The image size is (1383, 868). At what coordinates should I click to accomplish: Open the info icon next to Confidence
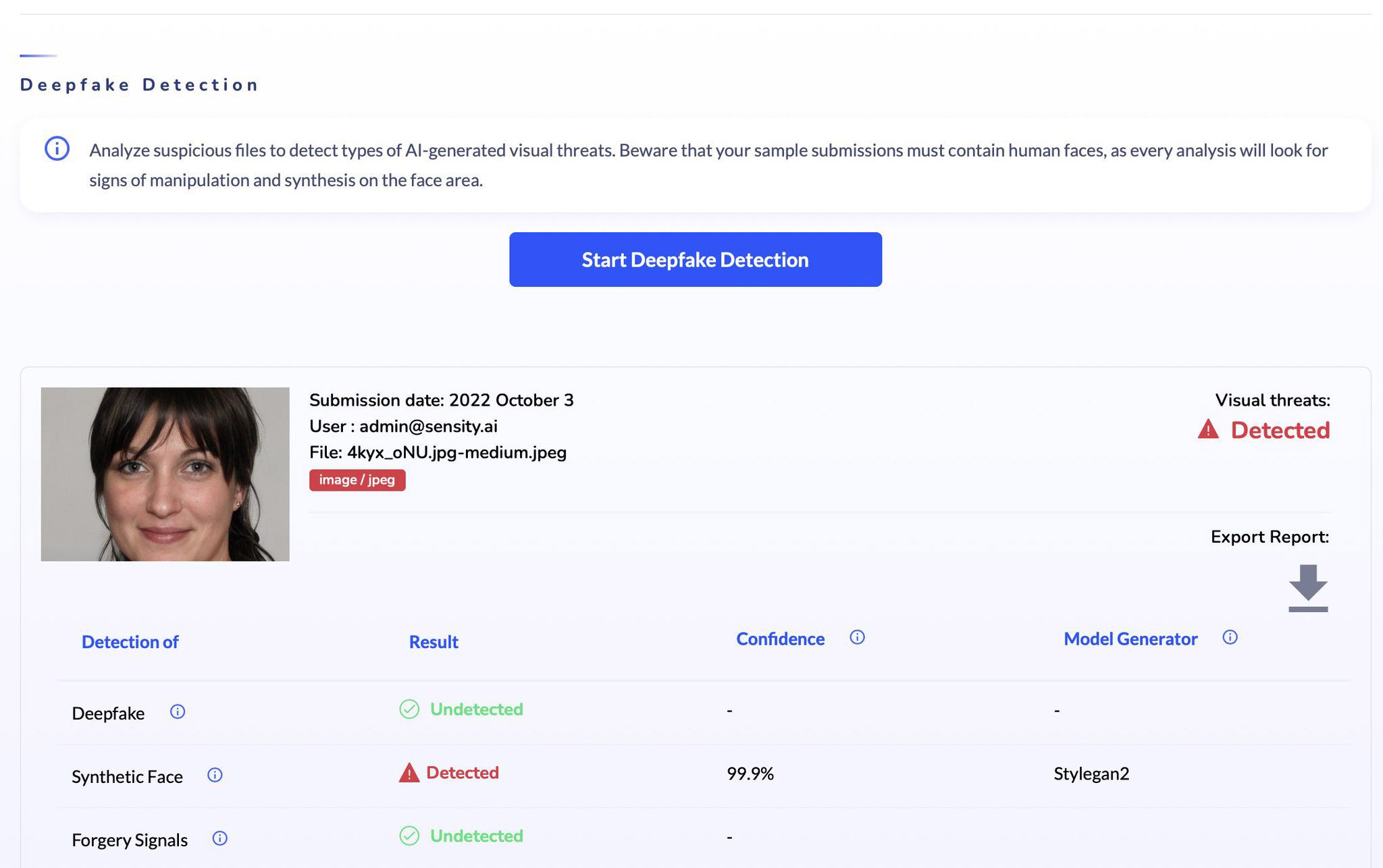point(857,637)
